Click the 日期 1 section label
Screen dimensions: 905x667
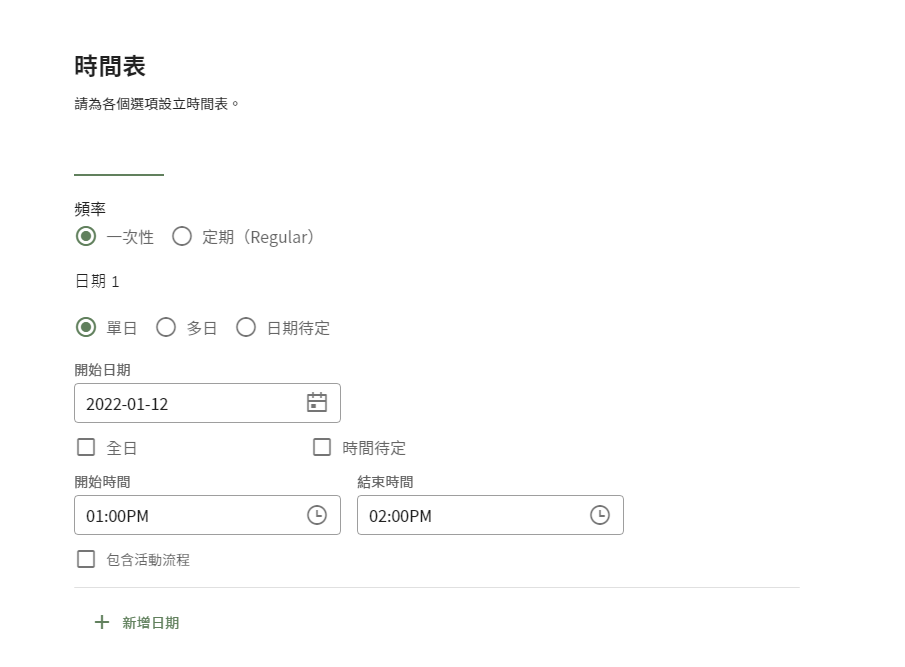(97, 281)
